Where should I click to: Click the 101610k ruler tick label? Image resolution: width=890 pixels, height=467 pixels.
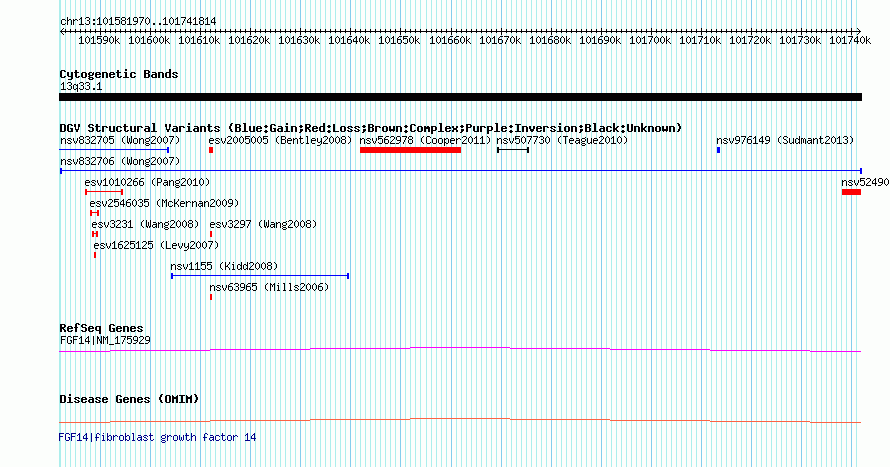pos(199,40)
